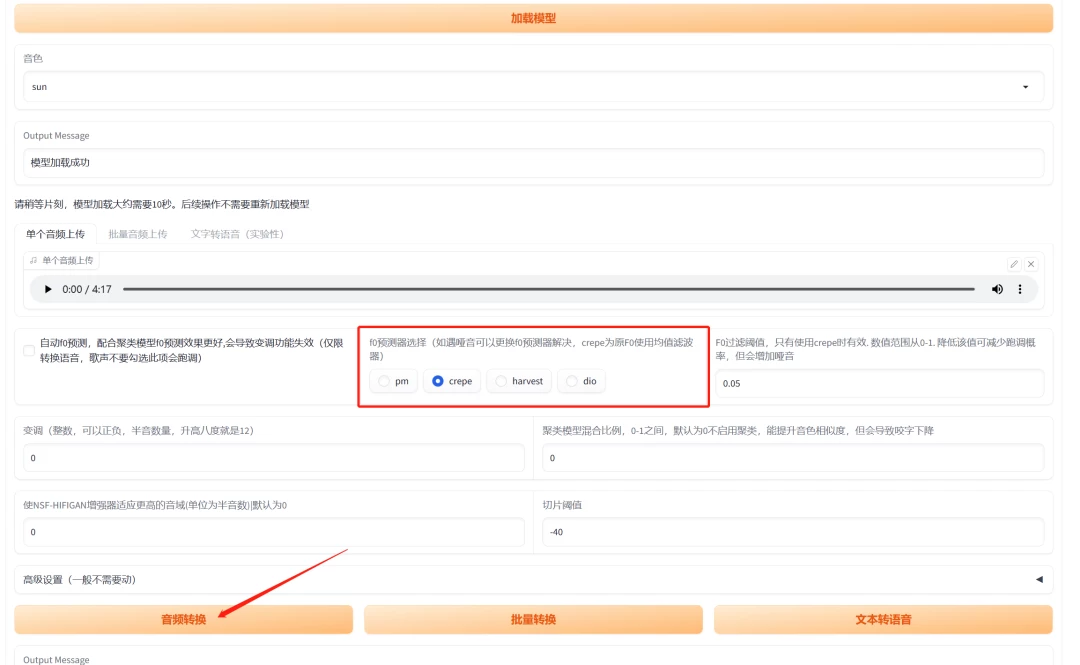Screen dimensions: 1080x665
Task: Click the 音频转换 button
Action: point(183,620)
